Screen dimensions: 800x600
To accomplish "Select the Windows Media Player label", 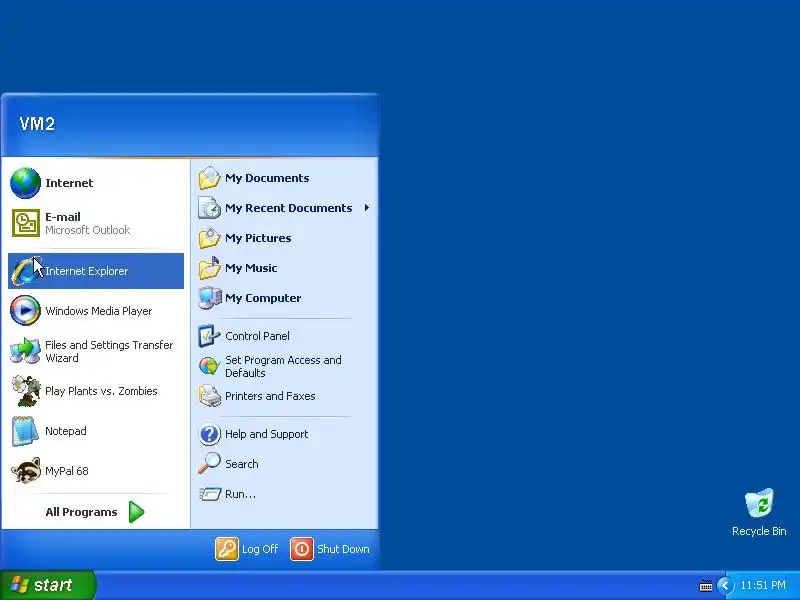I will [x=98, y=311].
